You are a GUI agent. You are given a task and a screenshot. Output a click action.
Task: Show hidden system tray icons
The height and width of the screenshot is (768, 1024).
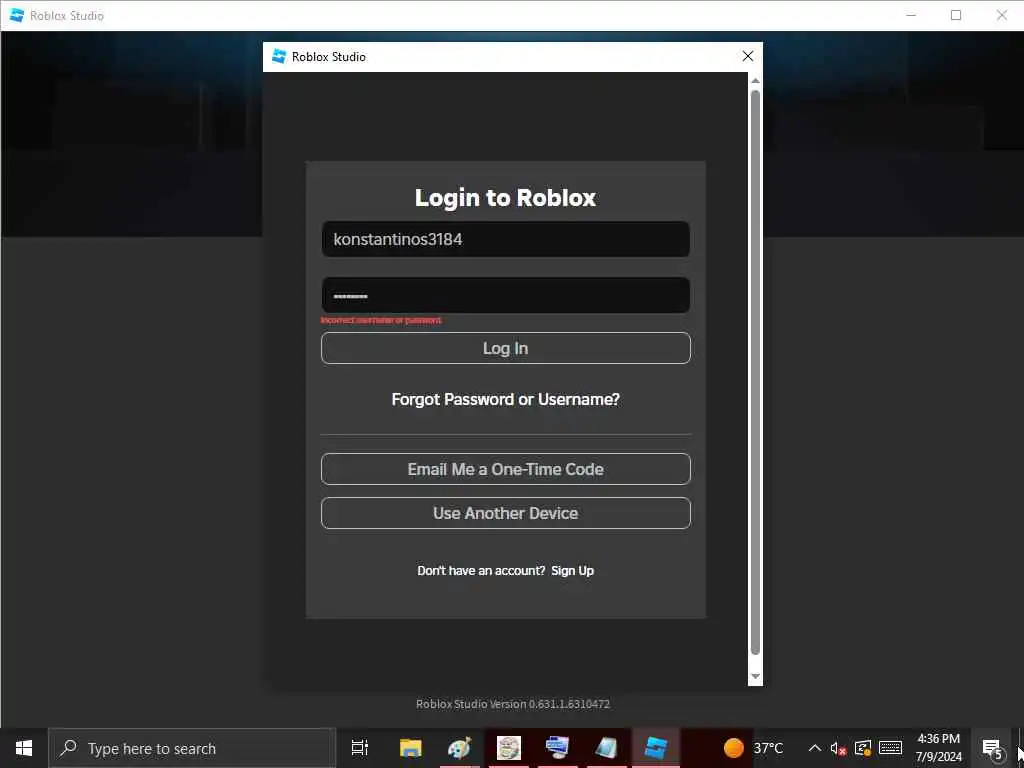814,748
